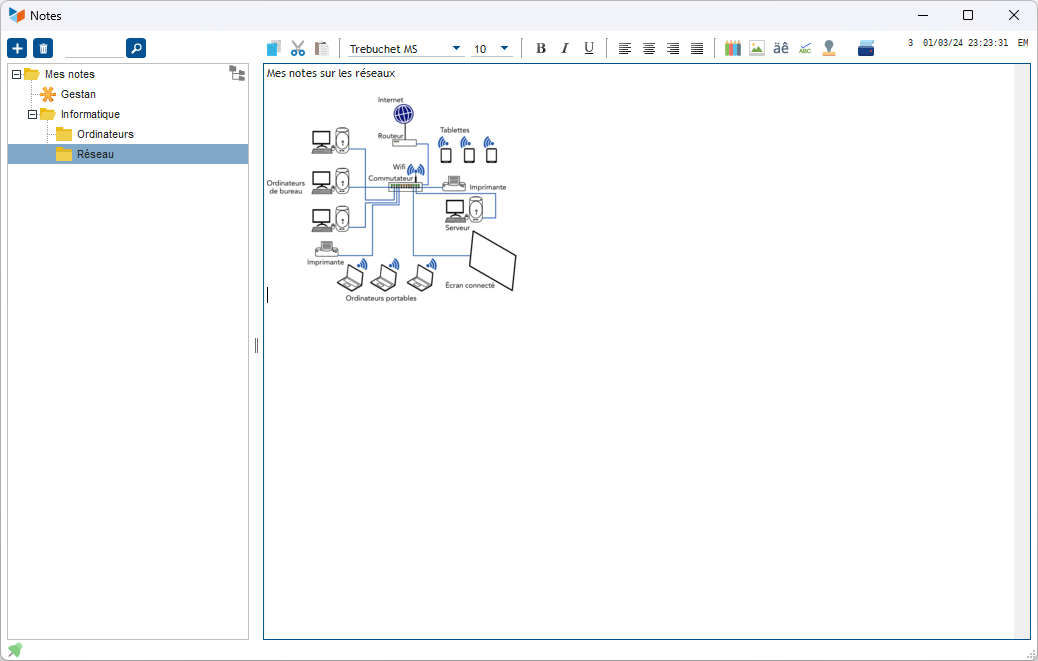Paste using the clipboard icon
The image size is (1038, 661).
[322, 48]
